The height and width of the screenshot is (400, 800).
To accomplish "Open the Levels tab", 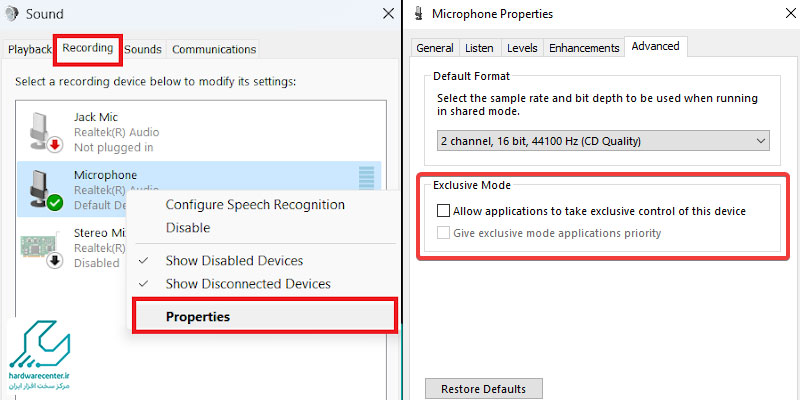I will [522, 48].
